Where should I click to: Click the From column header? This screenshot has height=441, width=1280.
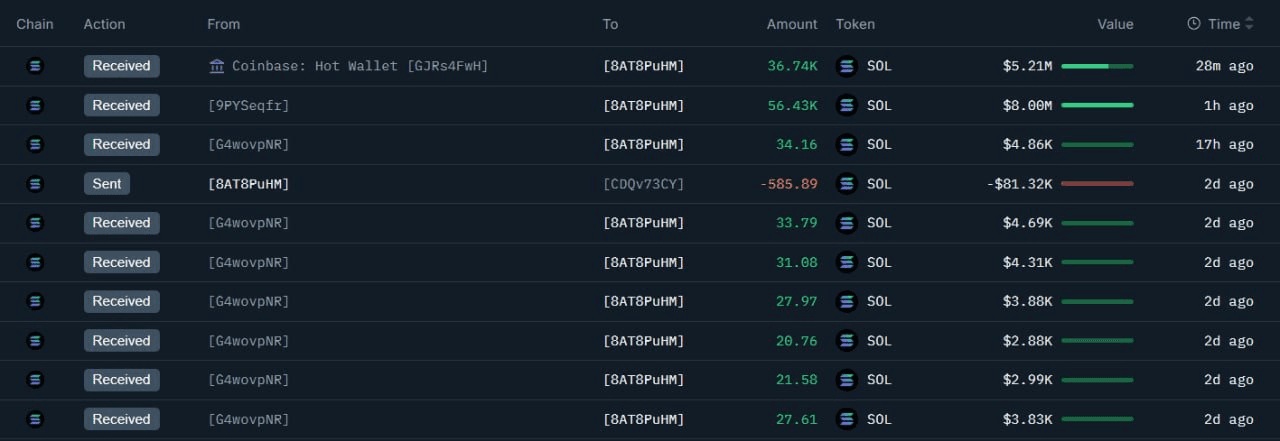point(223,24)
